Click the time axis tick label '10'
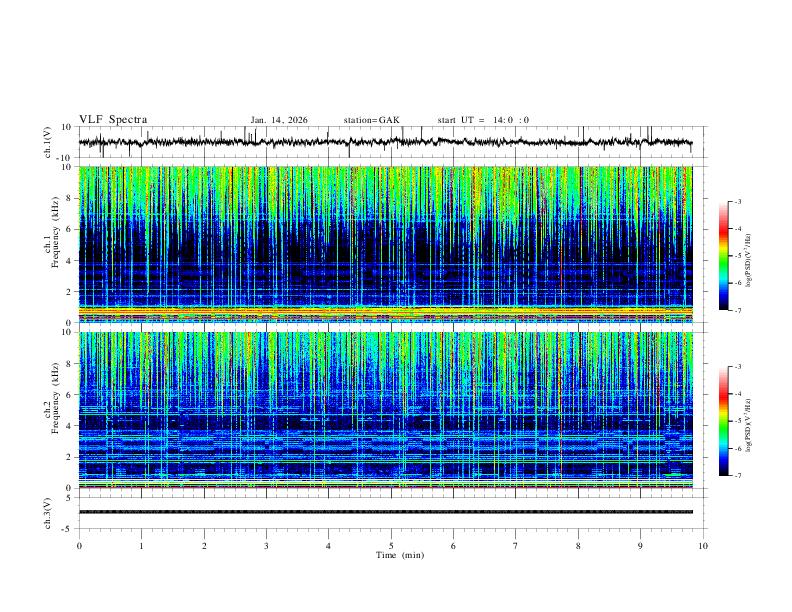The height and width of the screenshot is (612, 792). pos(703,546)
